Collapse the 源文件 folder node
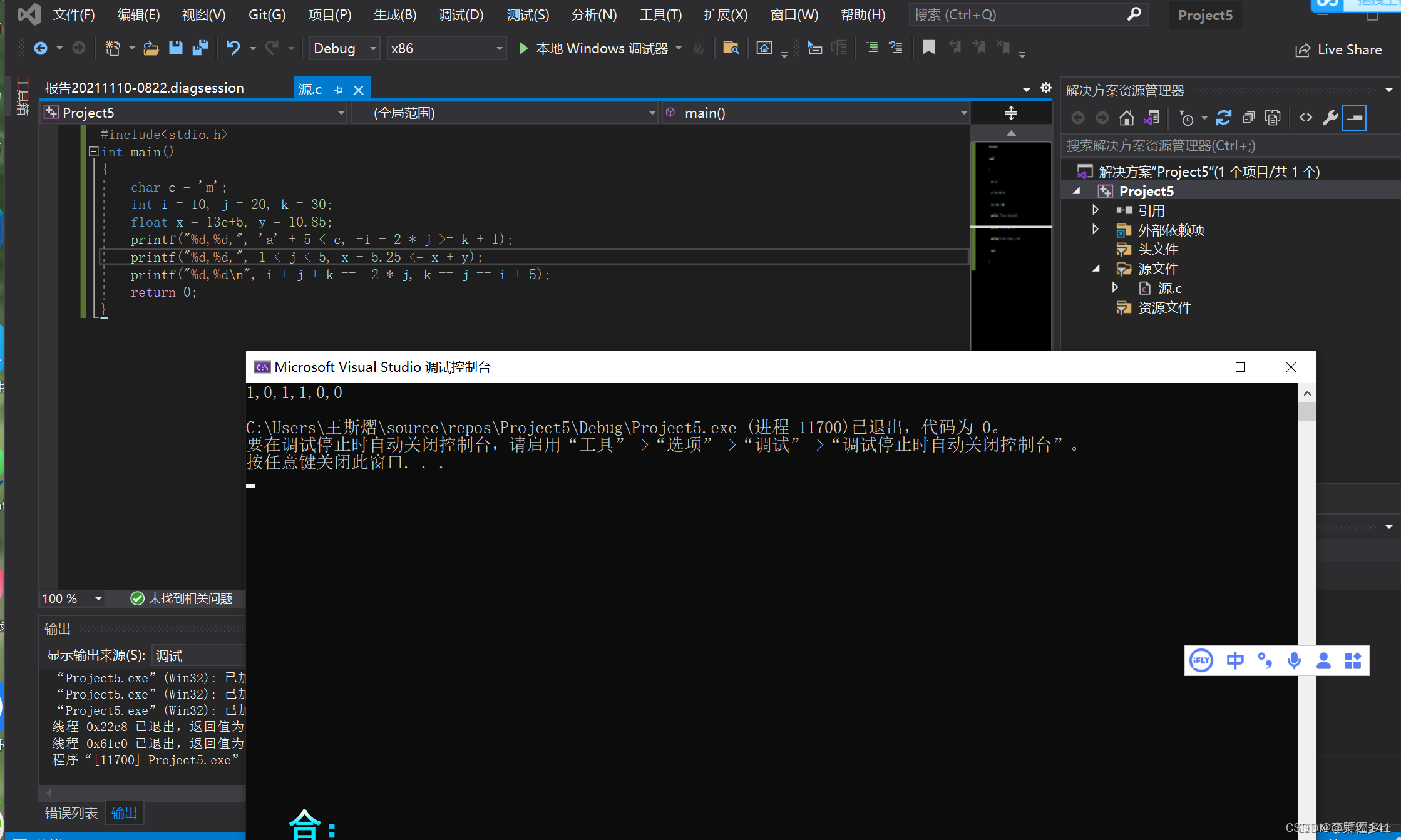1401x840 pixels. pos(1096,269)
